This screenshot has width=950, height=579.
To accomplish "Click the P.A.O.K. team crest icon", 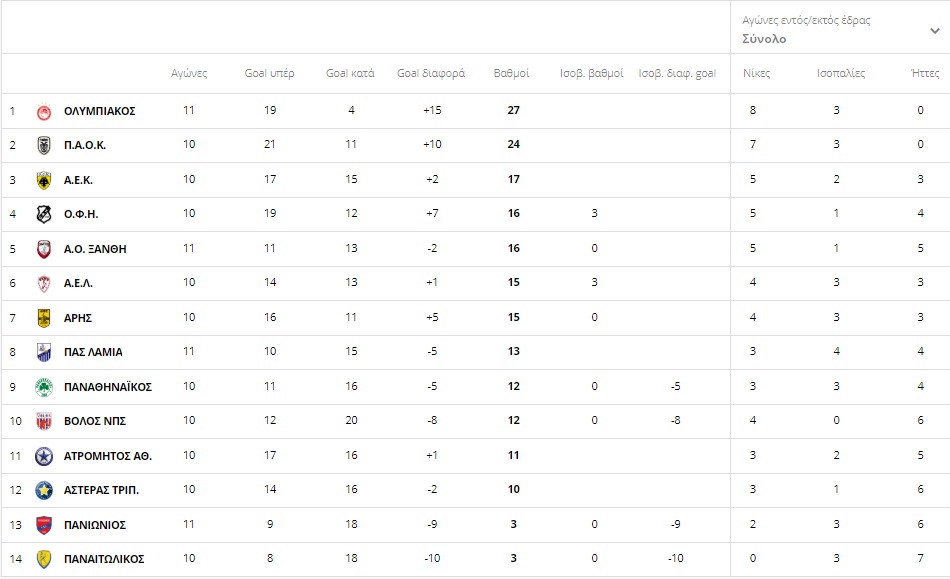I will tap(44, 145).
